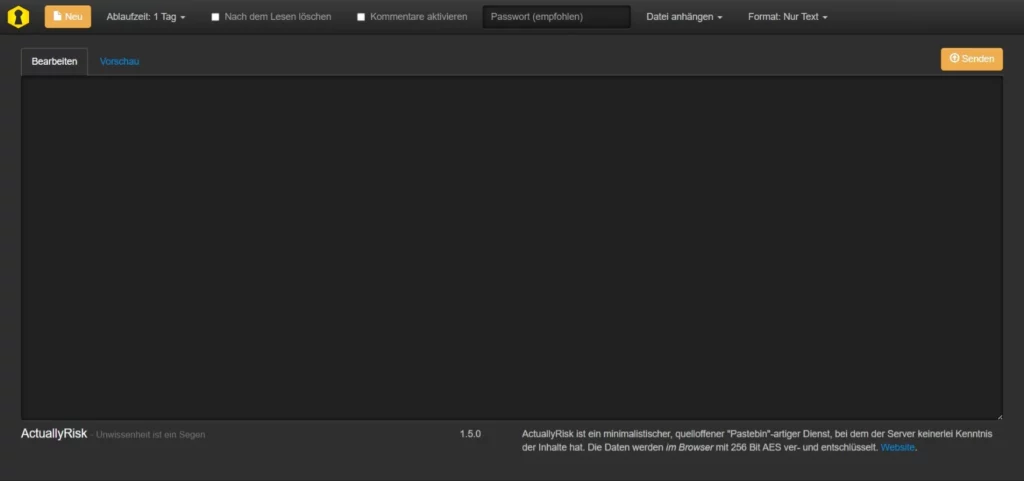The width and height of the screenshot is (1024, 481).
Task: Focus the 'Passwort (empfohlen)' input field
Action: tap(556, 17)
